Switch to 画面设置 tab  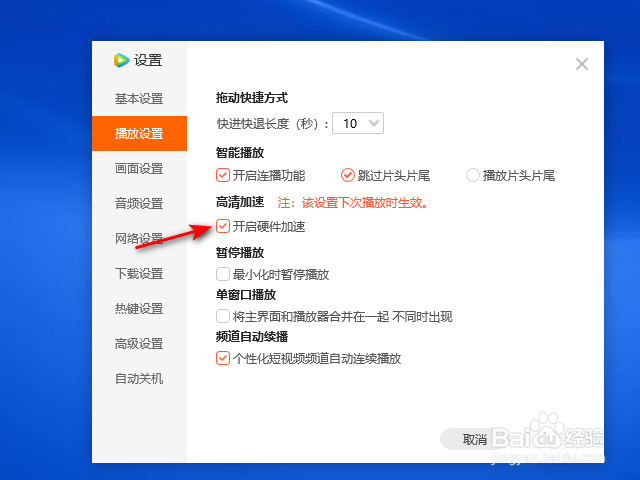click(139, 169)
